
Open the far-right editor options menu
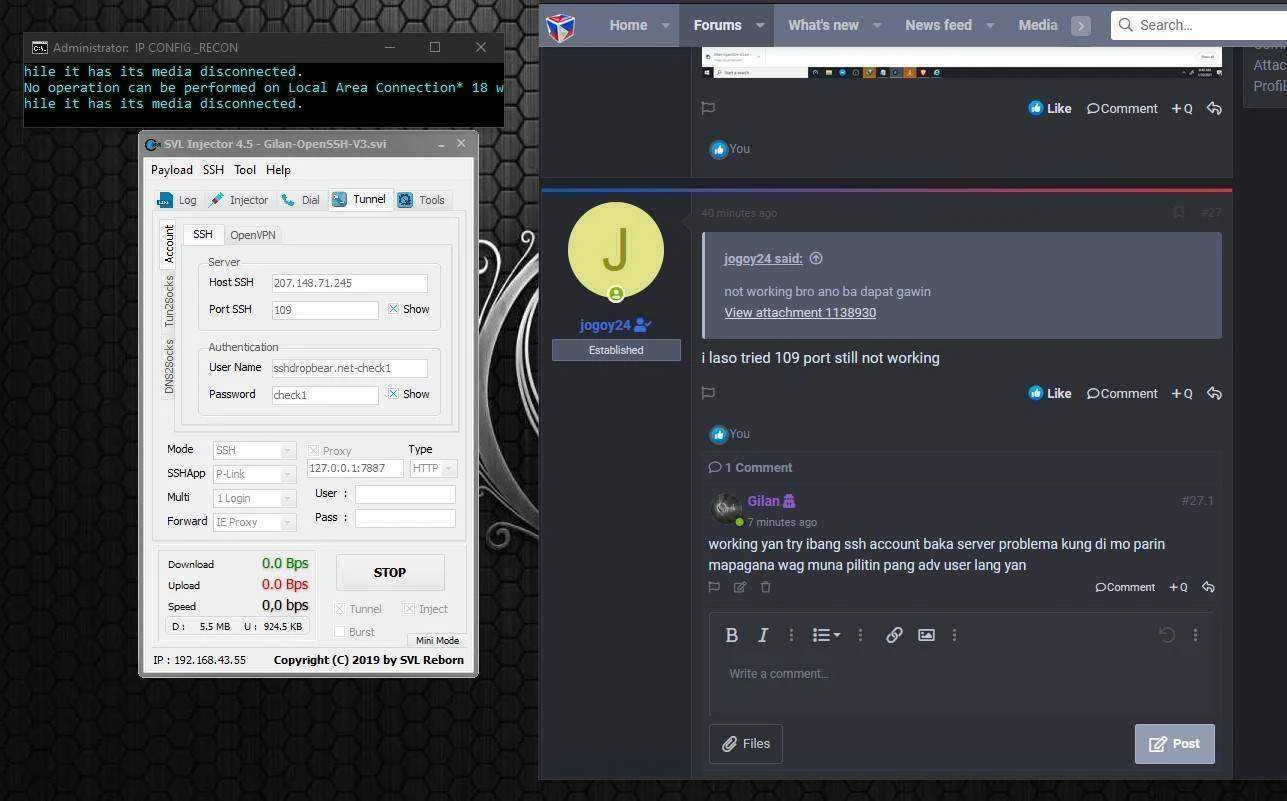point(1195,635)
